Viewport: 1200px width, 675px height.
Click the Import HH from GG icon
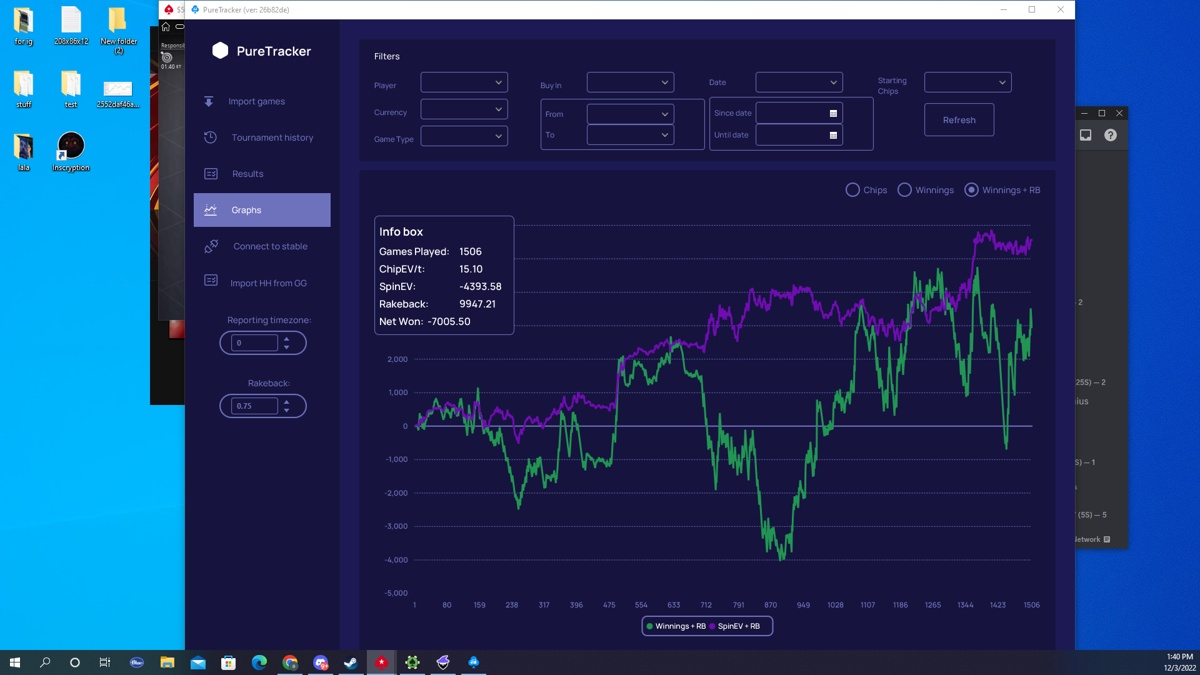coord(211,281)
